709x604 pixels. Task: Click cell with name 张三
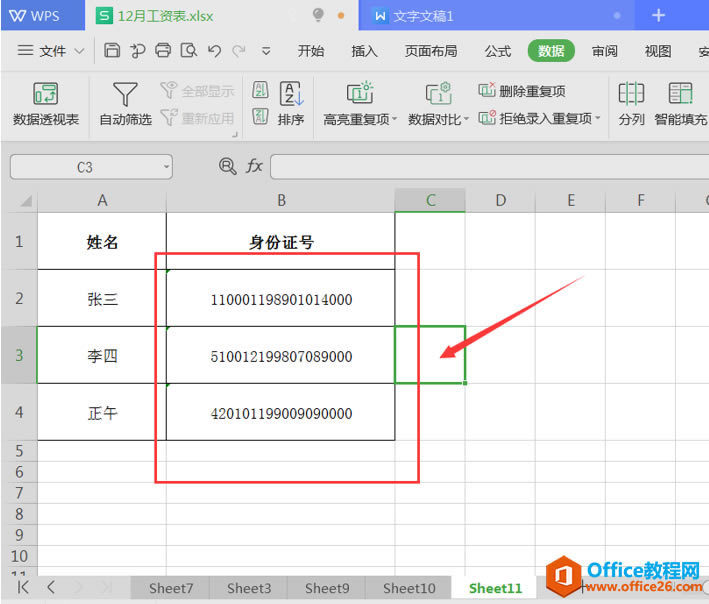click(x=102, y=298)
